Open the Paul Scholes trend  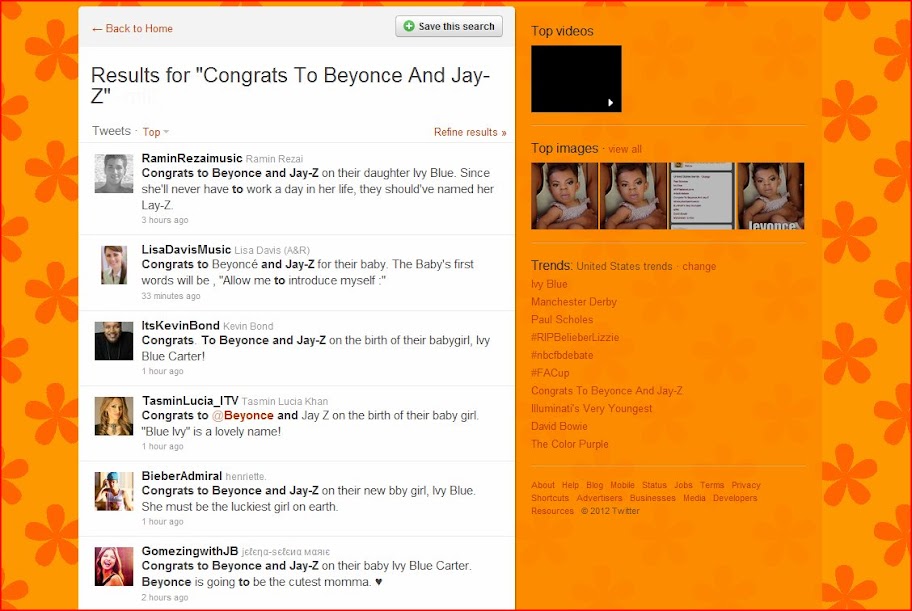point(562,319)
